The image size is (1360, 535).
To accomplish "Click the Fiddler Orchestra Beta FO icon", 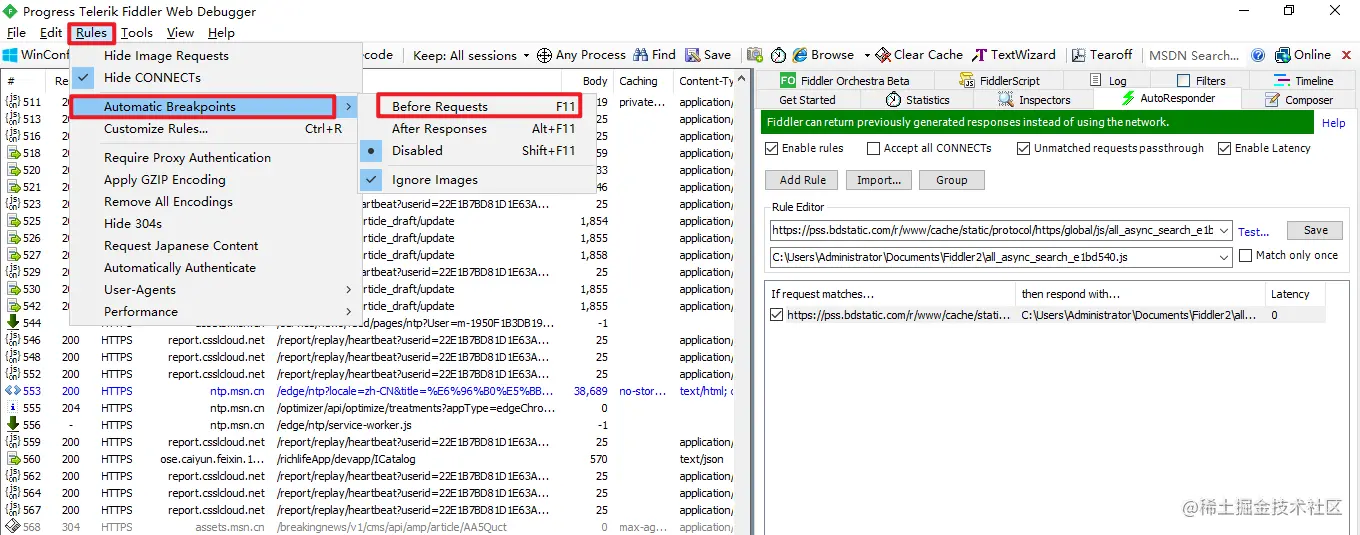I will coord(788,80).
